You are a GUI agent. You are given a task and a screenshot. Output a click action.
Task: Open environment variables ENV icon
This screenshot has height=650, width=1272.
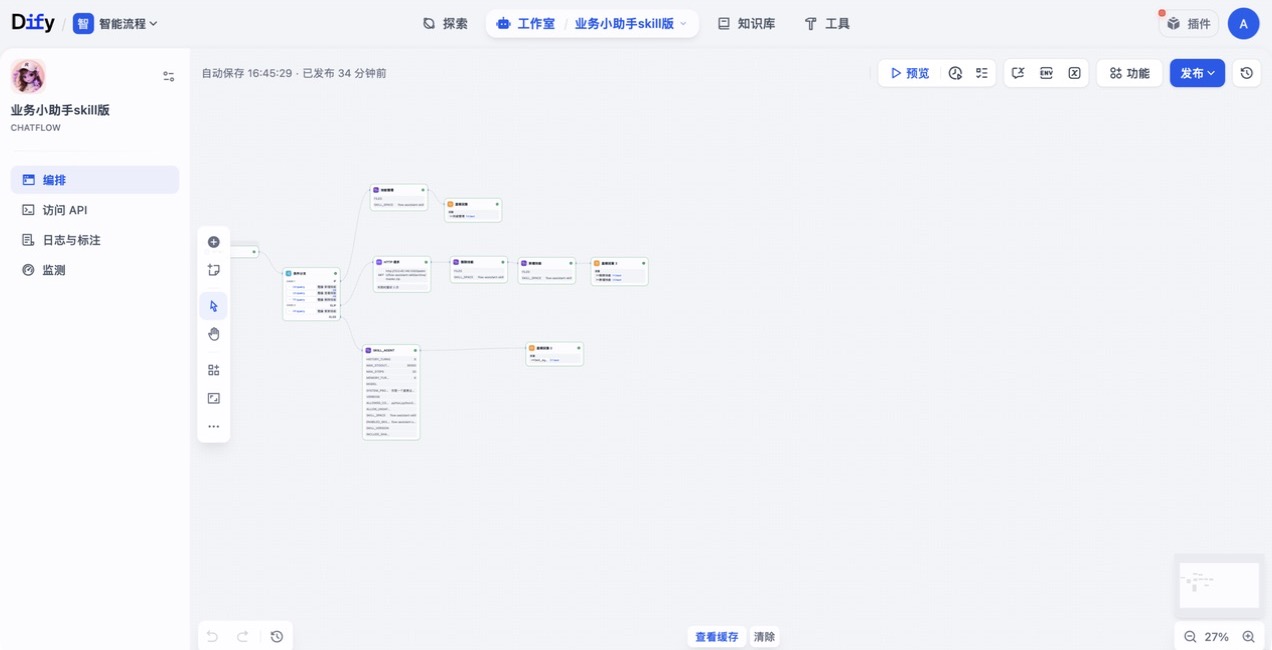[1046, 73]
